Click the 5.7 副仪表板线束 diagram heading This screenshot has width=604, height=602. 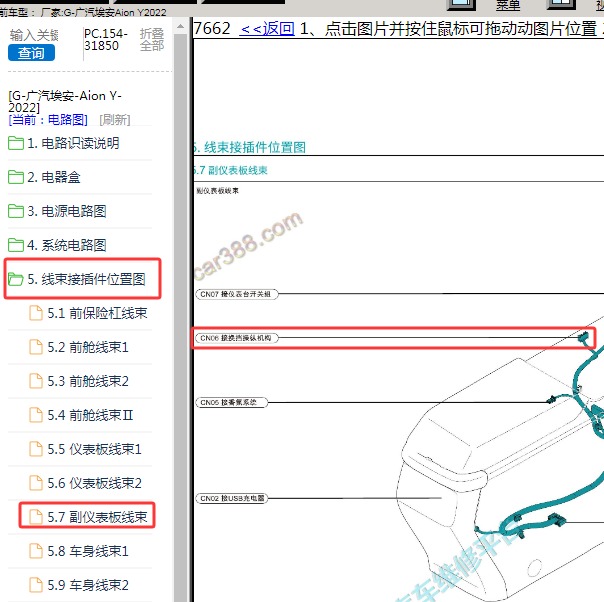tap(230, 170)
